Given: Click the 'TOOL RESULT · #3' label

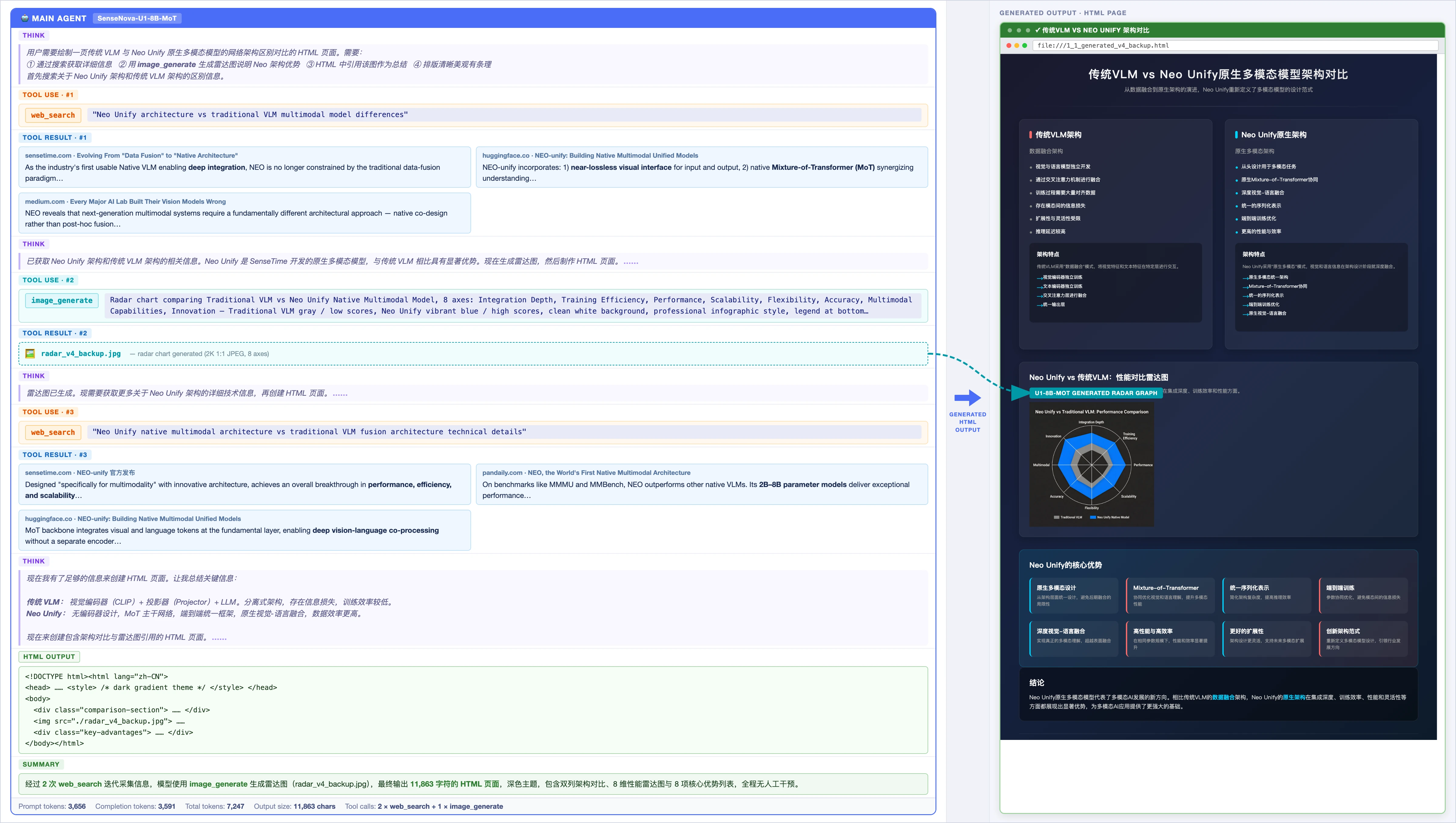Looking at the screenshot, I should (x=55, y=455).
